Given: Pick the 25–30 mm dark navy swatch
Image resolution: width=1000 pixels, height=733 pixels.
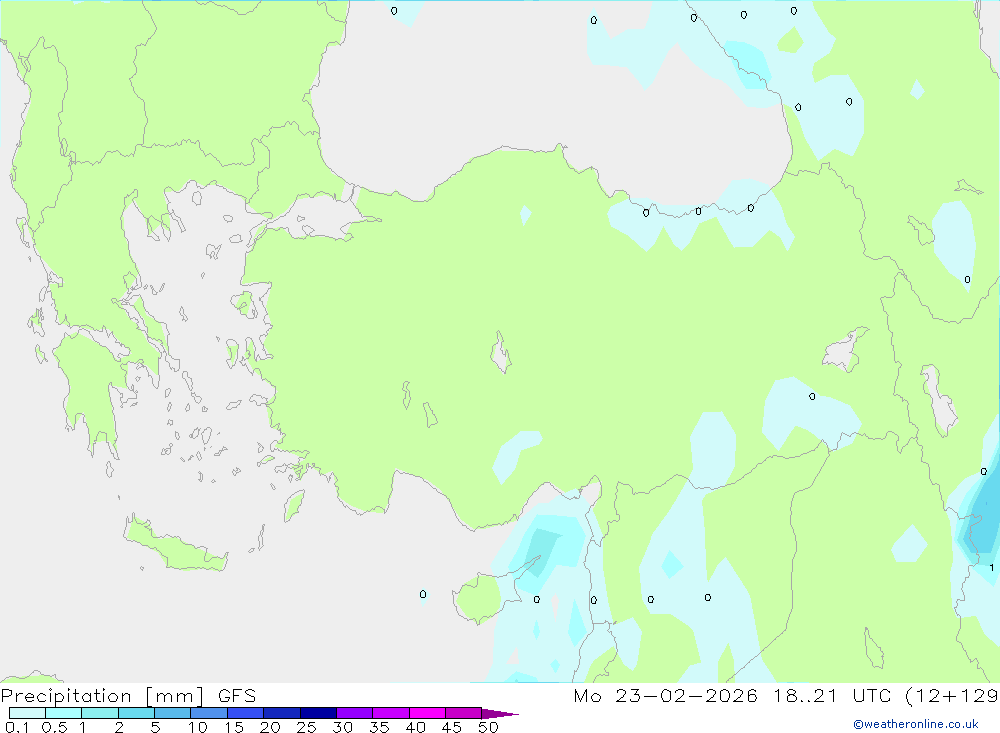Looking at the screenshot, I should coord(318,713).
